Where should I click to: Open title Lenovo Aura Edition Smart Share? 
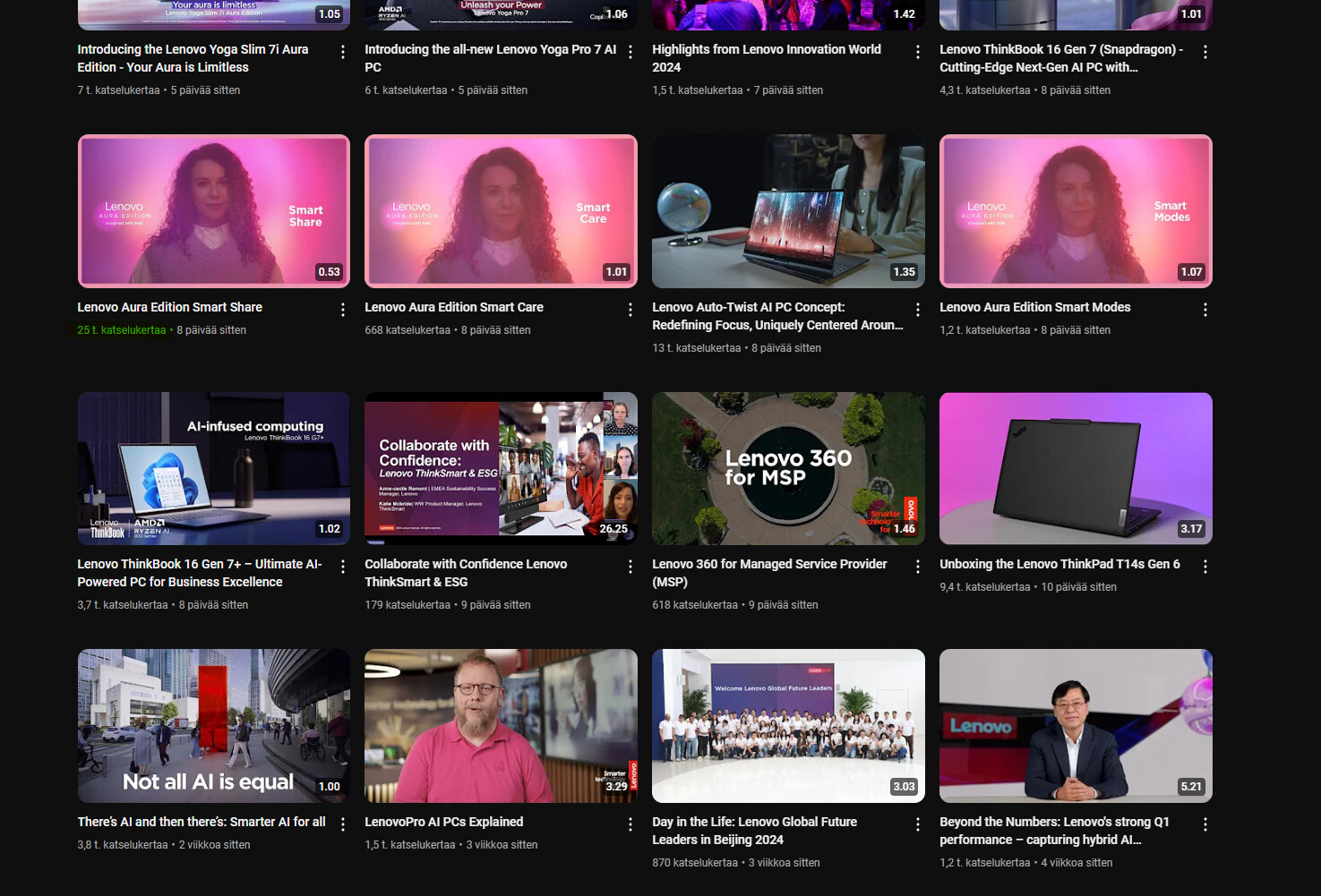pos(170,307)
